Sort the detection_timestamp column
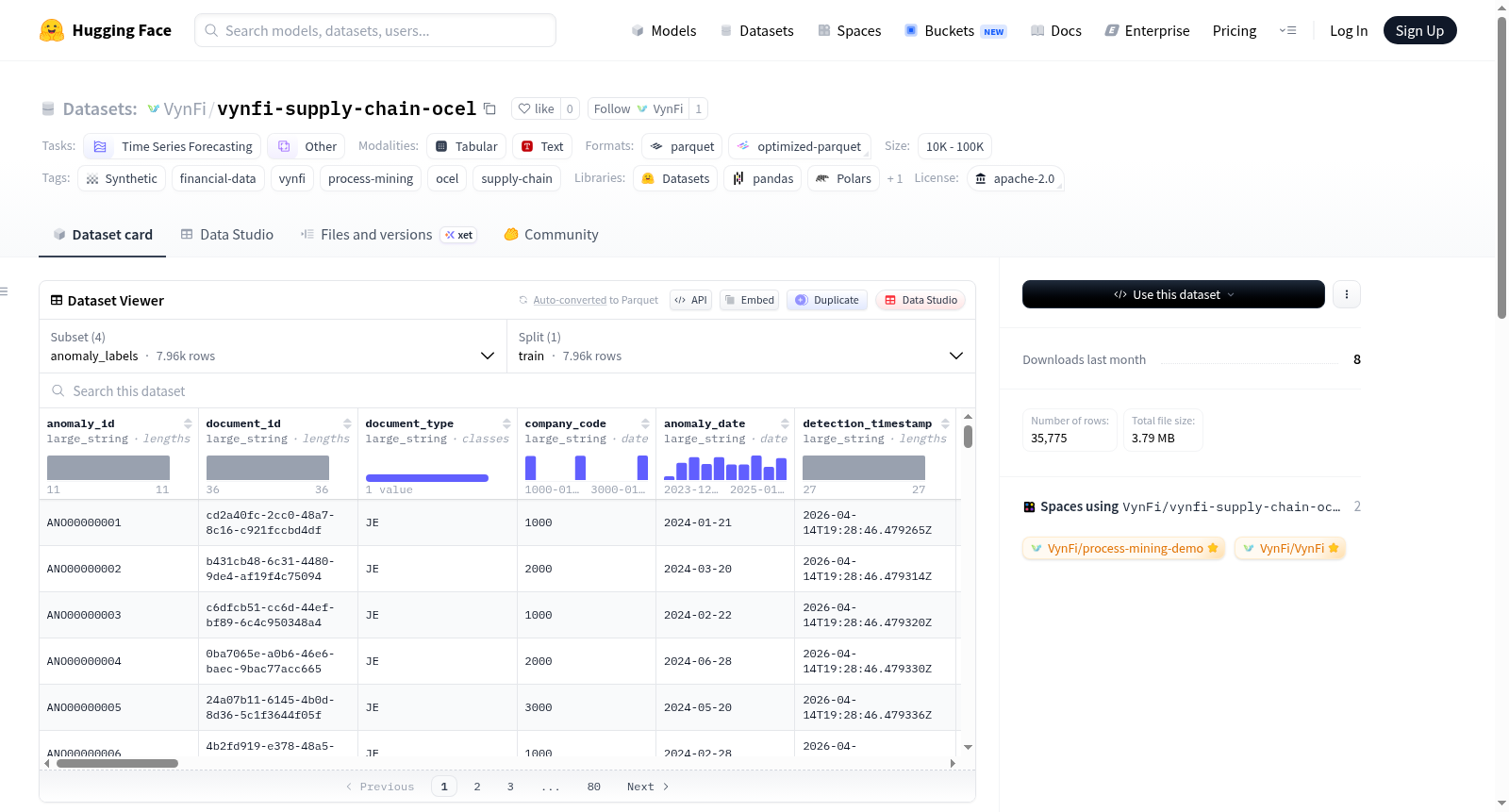Image resolution: width=1509 pixels, height=812 pixels. (945, 423)
